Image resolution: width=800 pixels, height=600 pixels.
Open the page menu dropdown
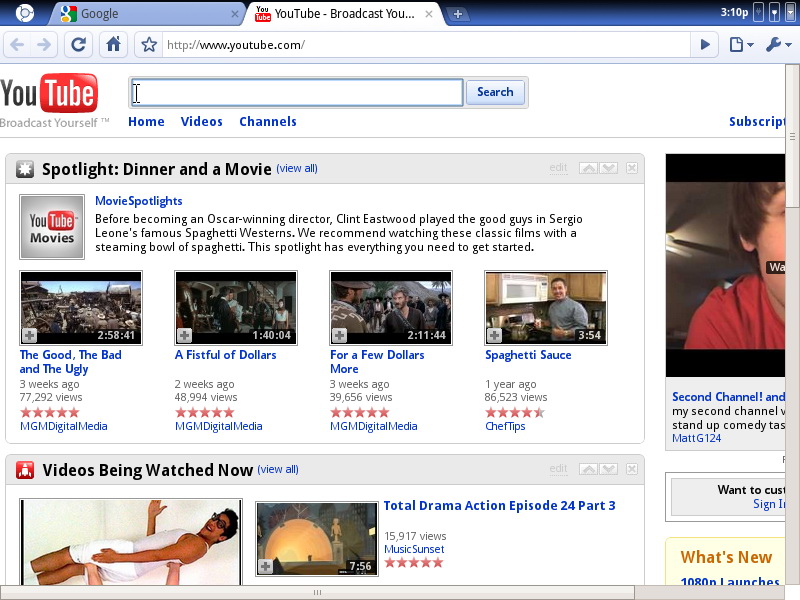tap(741, 45)
